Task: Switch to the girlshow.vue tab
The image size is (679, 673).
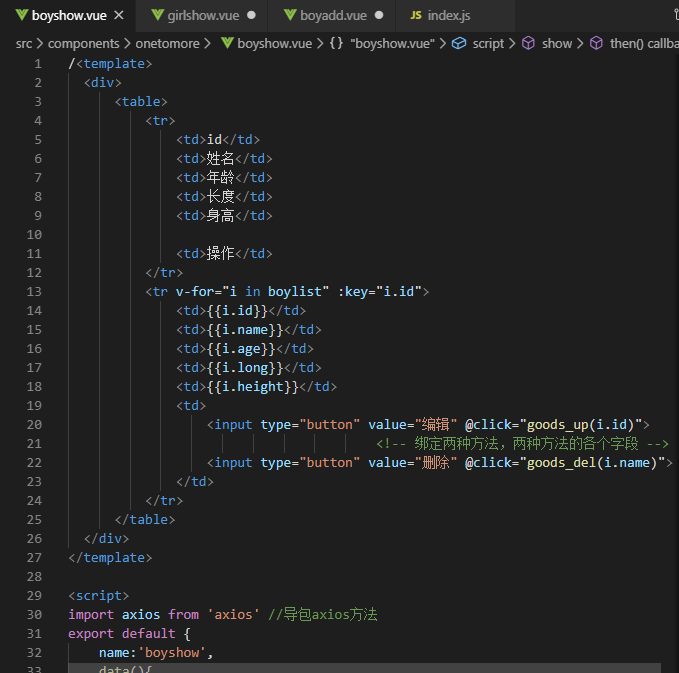Action: pyautogui.click(x=202, y=16)
